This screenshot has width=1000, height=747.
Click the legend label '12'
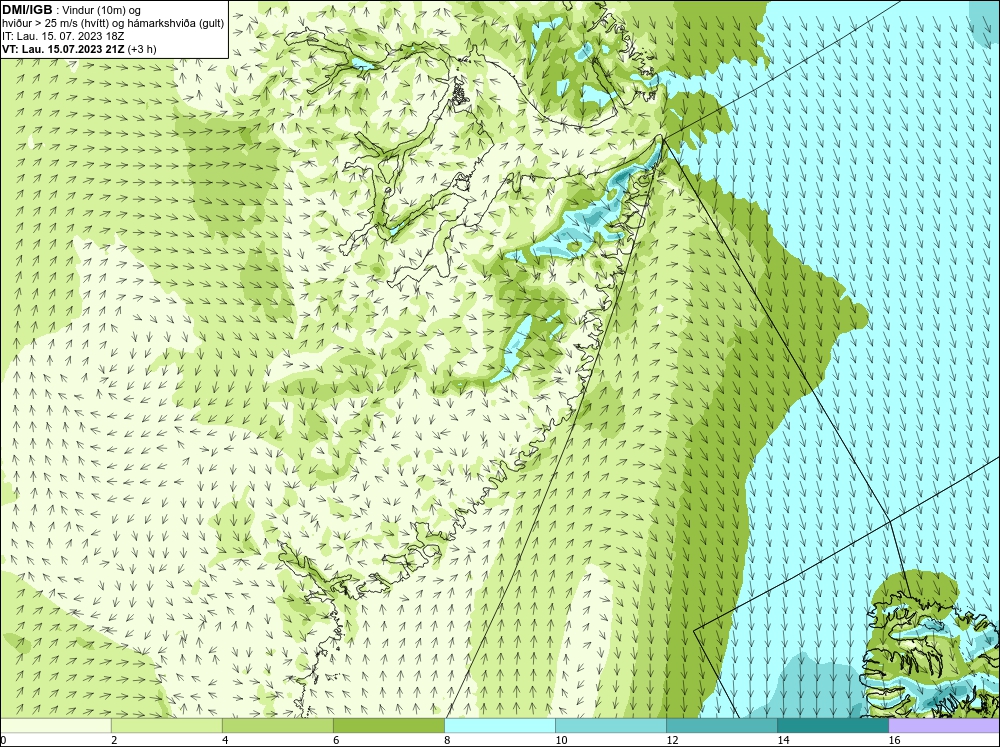click(x=672, y=740)
